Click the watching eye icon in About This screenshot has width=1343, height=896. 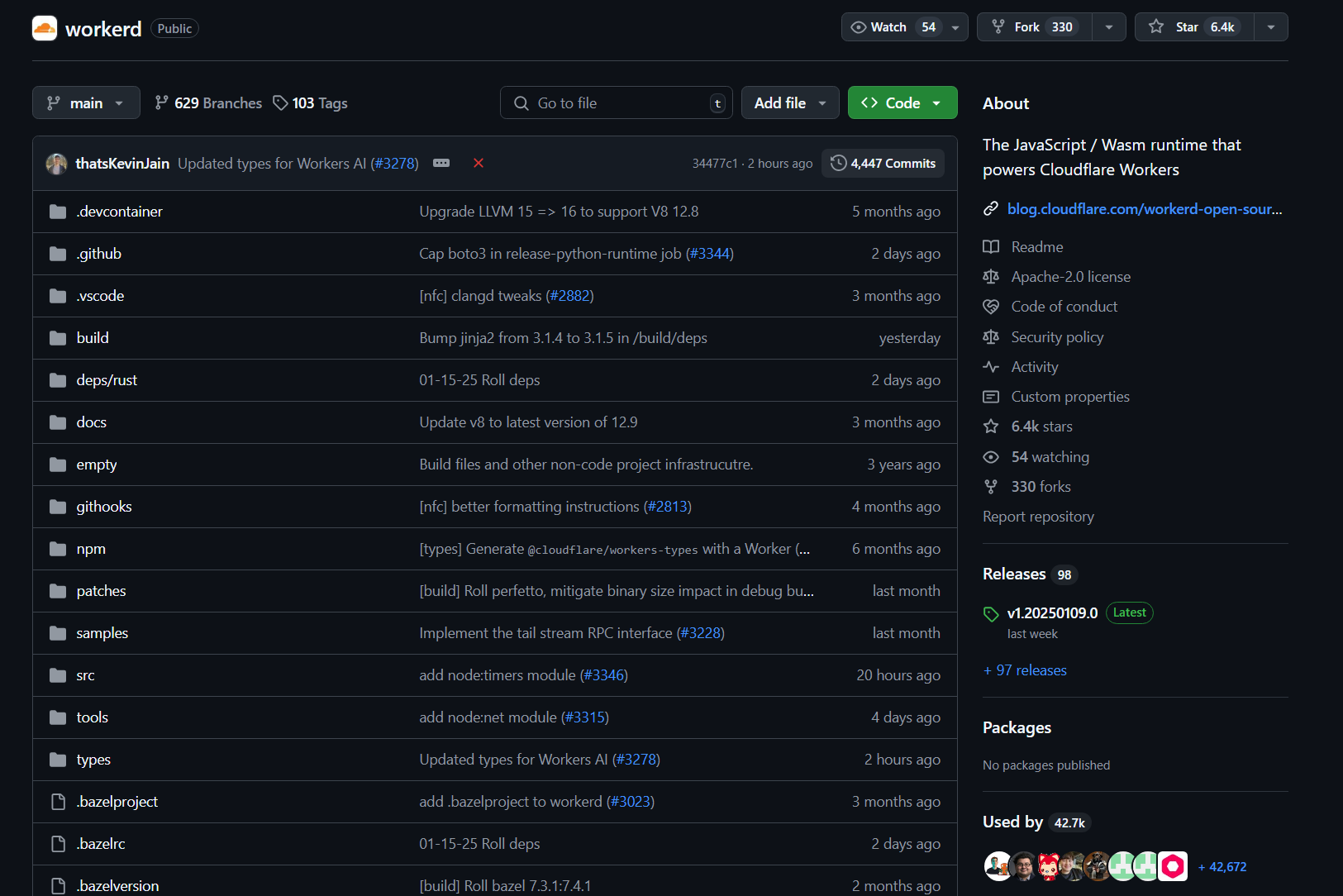[991, 457]
